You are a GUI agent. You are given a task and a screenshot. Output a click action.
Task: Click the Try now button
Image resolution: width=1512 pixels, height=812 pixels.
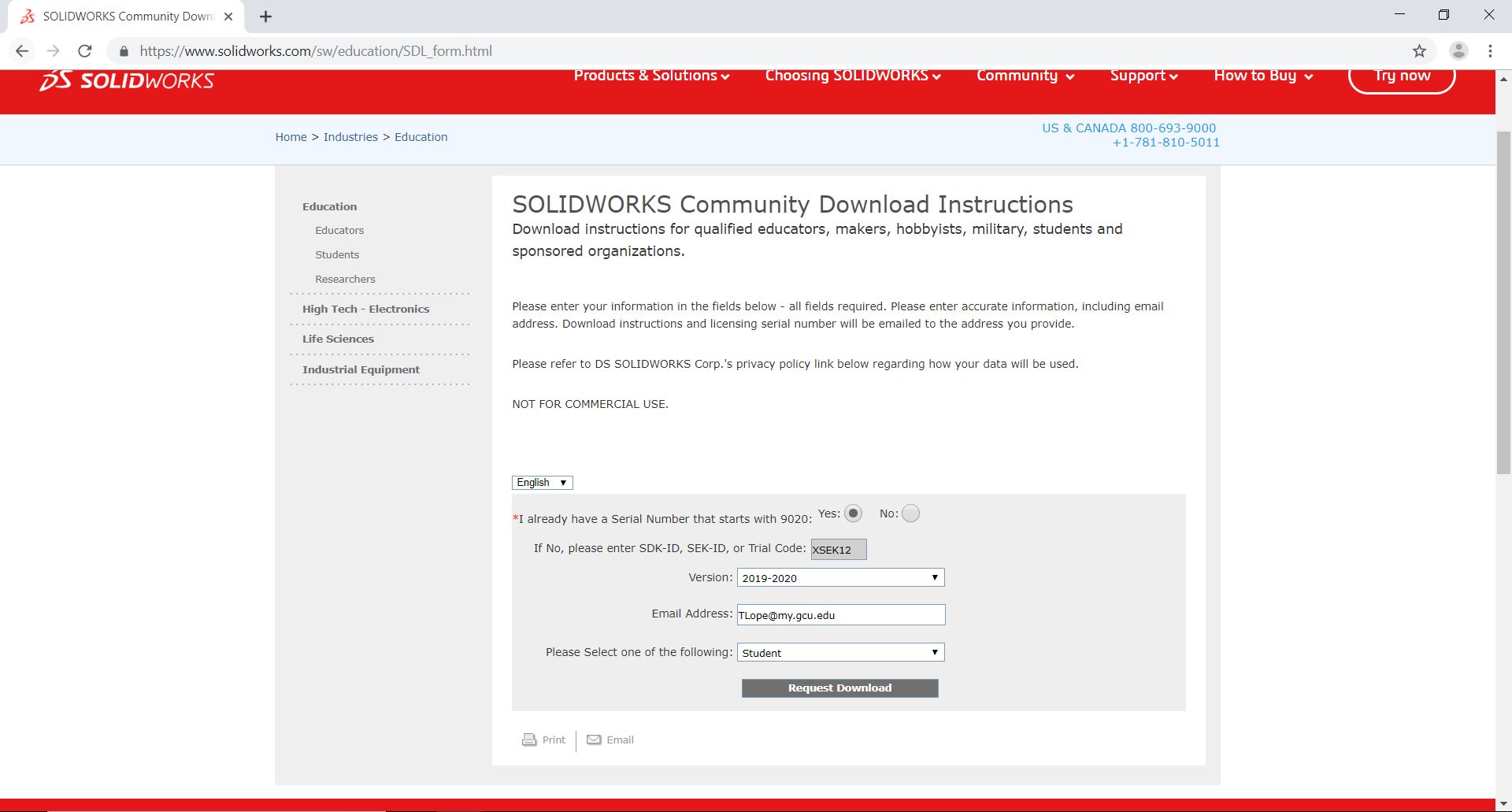[x=1402, y=76]
